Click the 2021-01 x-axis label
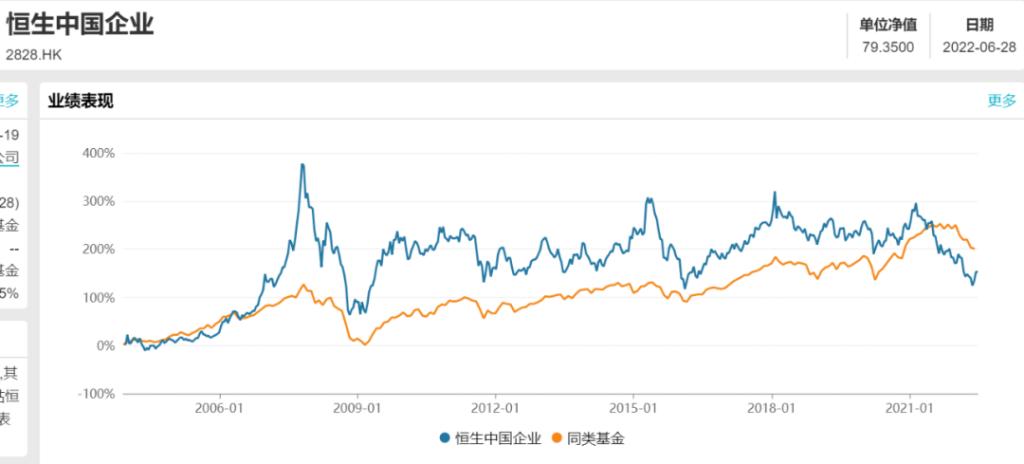 point(910,407)
